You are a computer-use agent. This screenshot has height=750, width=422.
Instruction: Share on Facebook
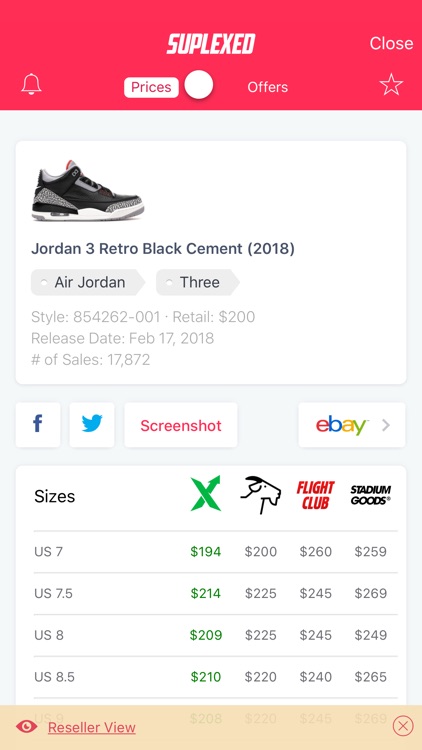38,425
